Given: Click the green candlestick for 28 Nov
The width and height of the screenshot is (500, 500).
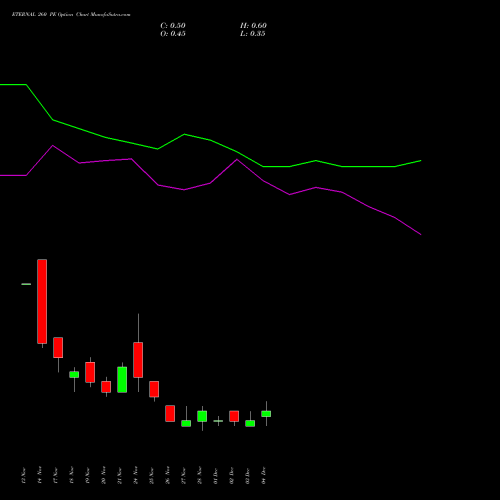Looking at the screenshot, I should coord(202,416).
